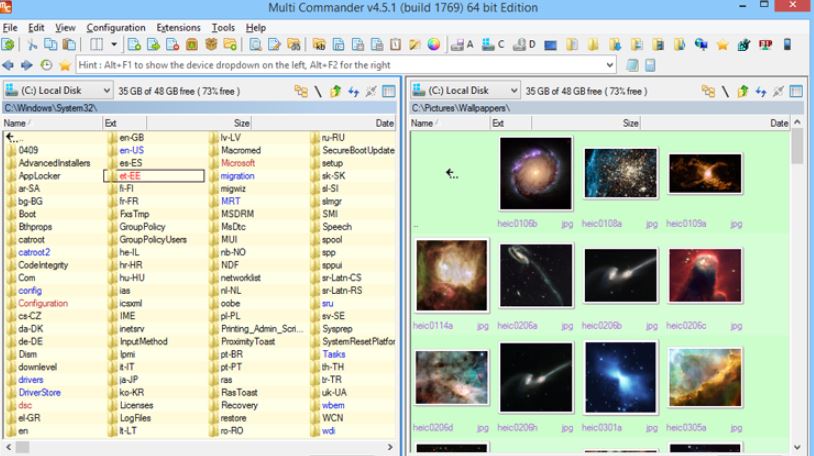
Task: Click the edit file pencil icon
Action: [275, 45]
